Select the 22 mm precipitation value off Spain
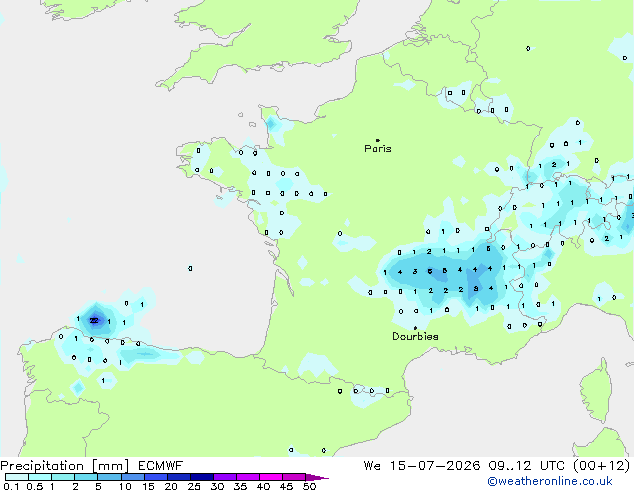 tap(94, 321)
